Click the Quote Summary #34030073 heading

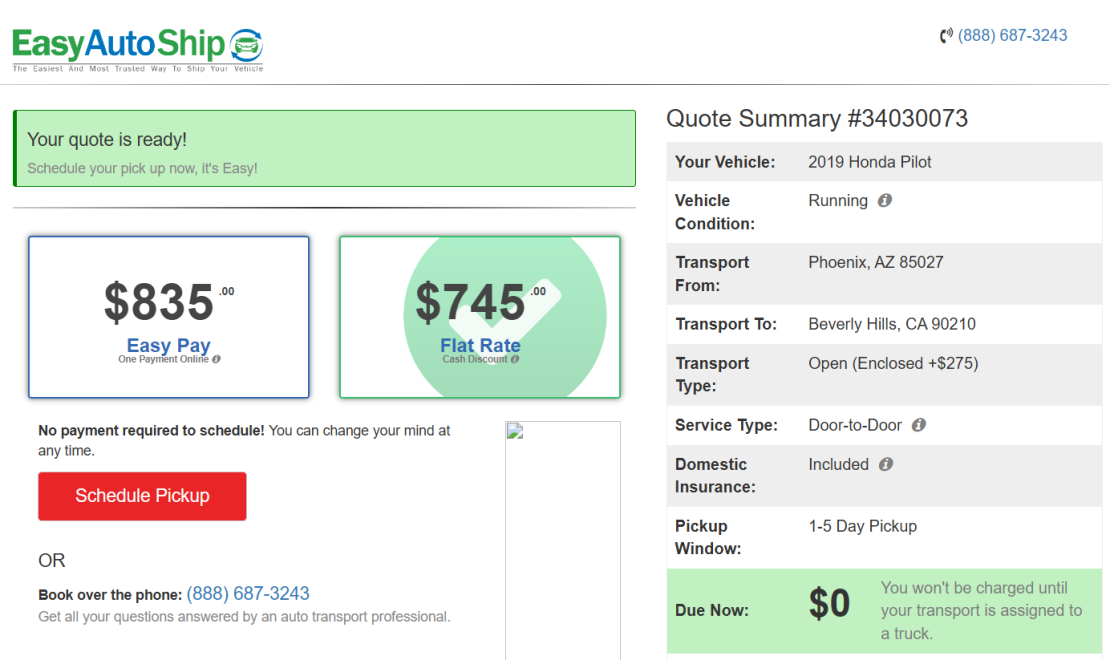[817, 118]
